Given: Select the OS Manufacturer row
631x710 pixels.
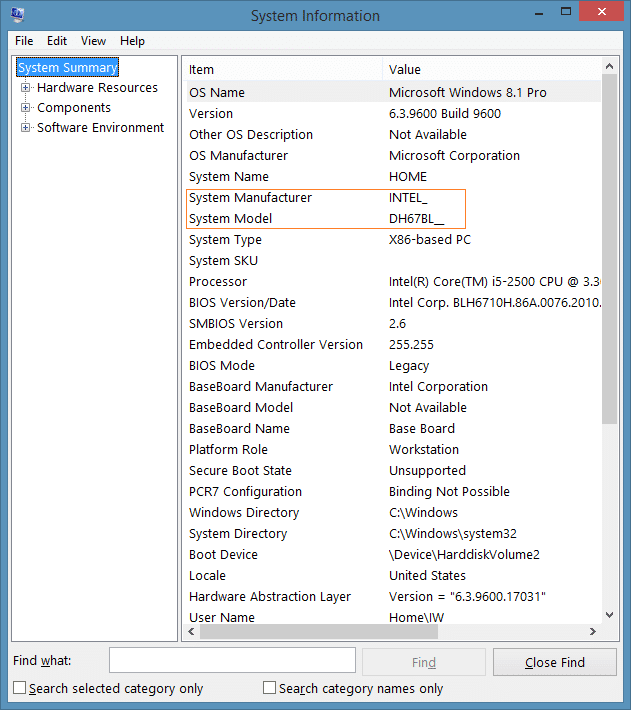Looking at the screenshot, I should [393, 155].
